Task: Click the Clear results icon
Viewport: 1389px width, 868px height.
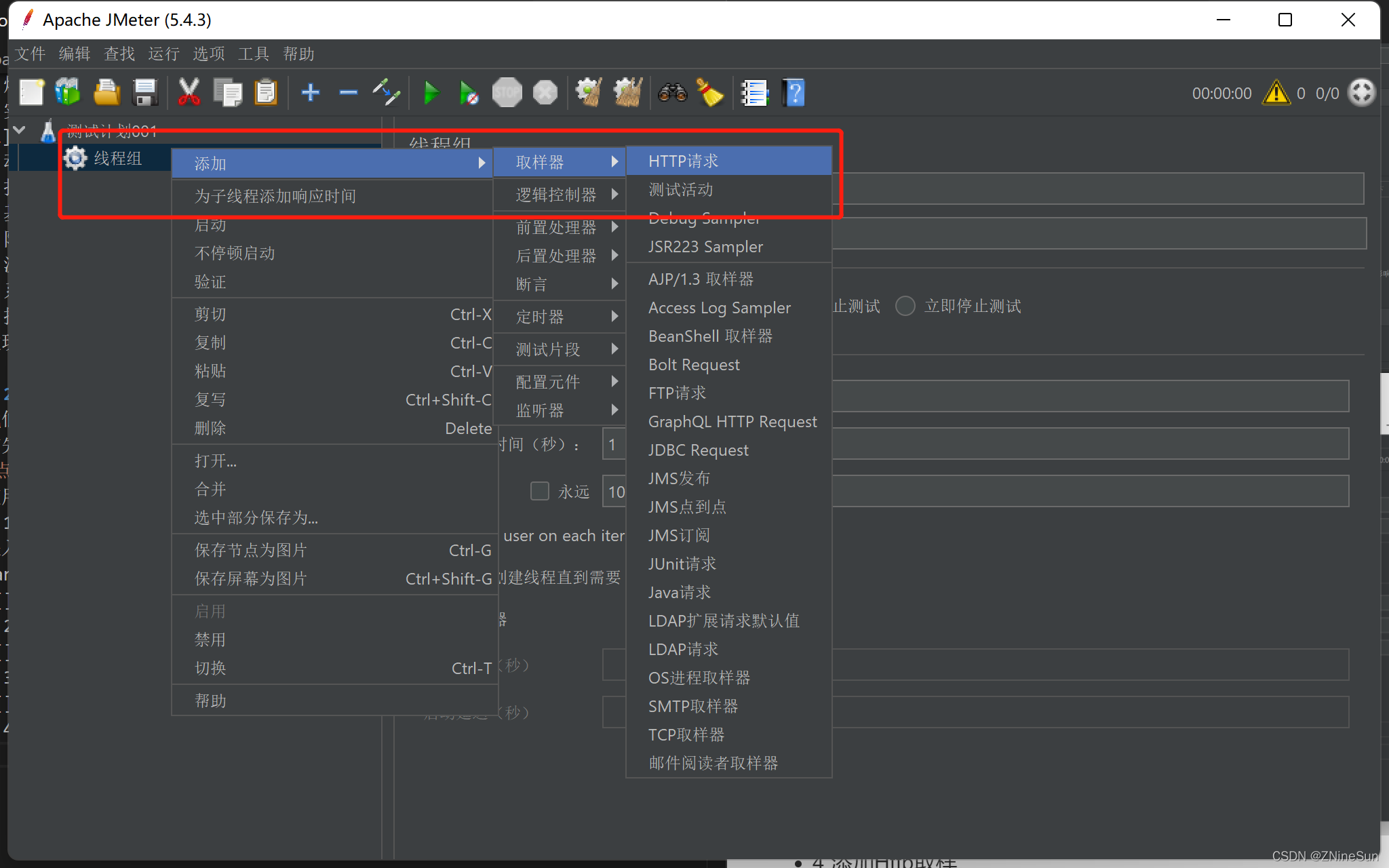Action: point(710,92)
